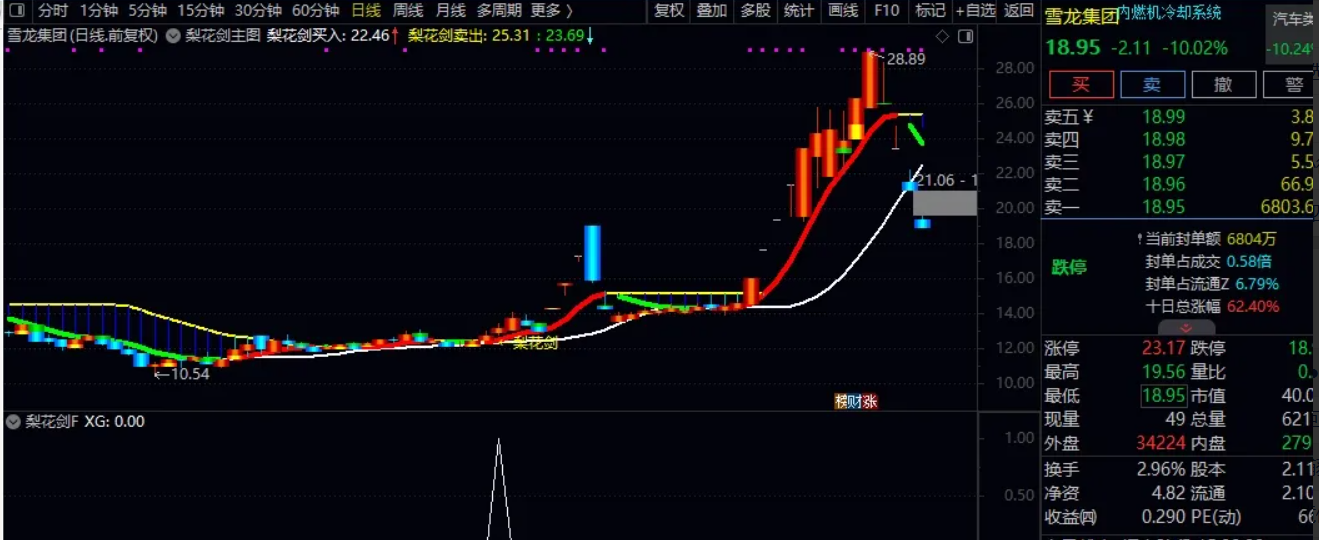Click the diamond icon at chart top right
Screen dimensions: 1319x540
click(x=942, y=37)
